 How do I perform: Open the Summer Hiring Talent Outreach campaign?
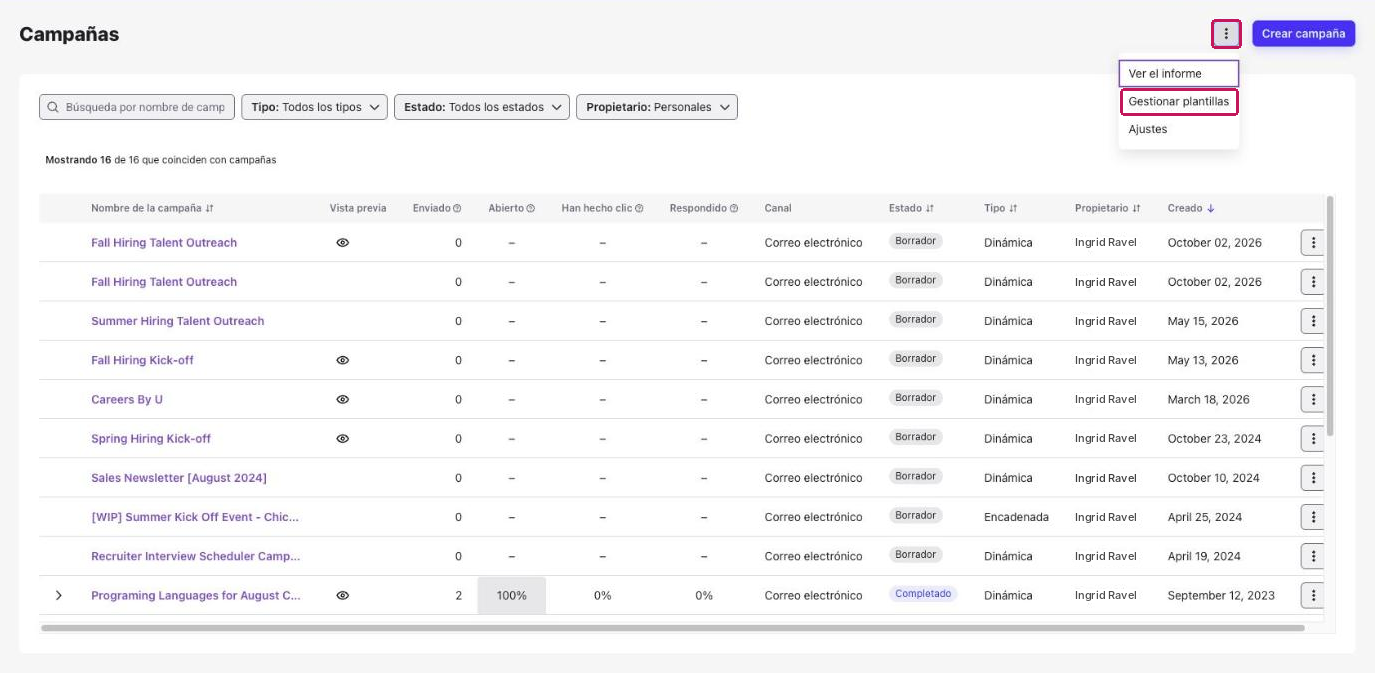[x=178, y=321]
